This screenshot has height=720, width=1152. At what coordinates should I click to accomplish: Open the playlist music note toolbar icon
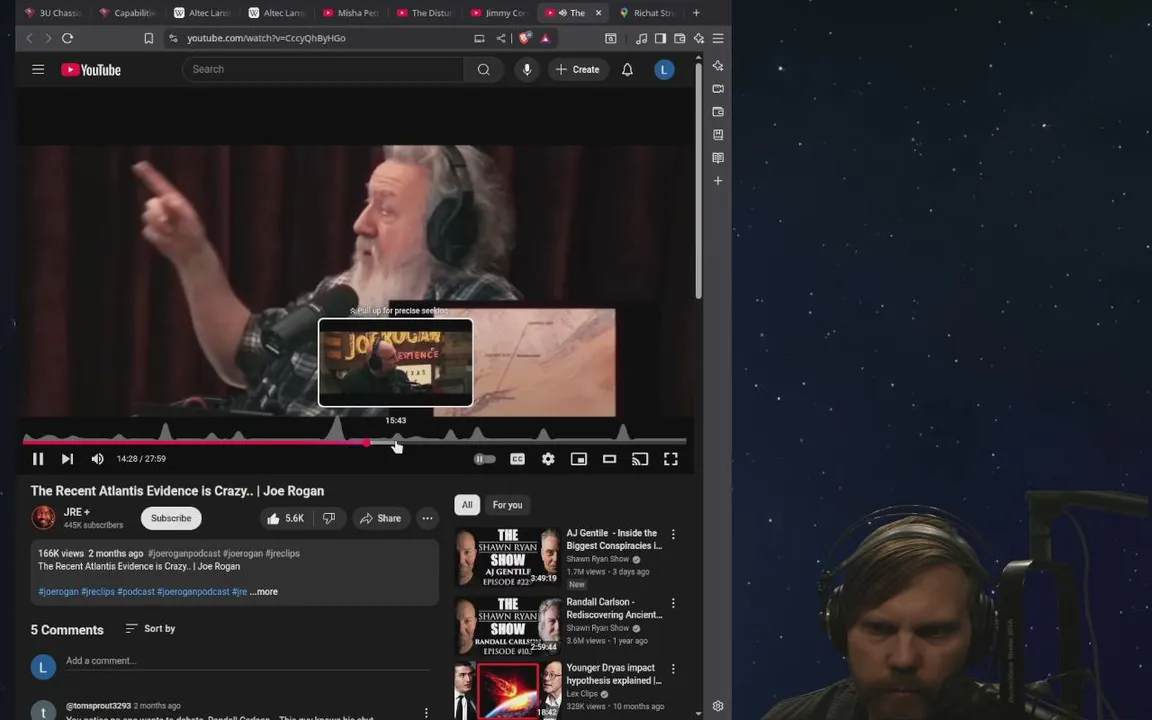[641, 38]
